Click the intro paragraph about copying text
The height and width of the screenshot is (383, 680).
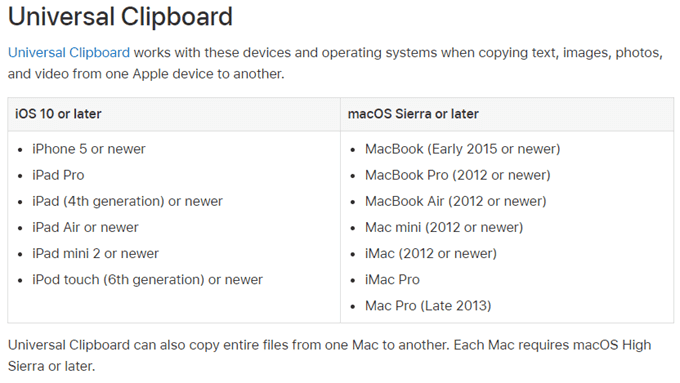pos(335,63)
